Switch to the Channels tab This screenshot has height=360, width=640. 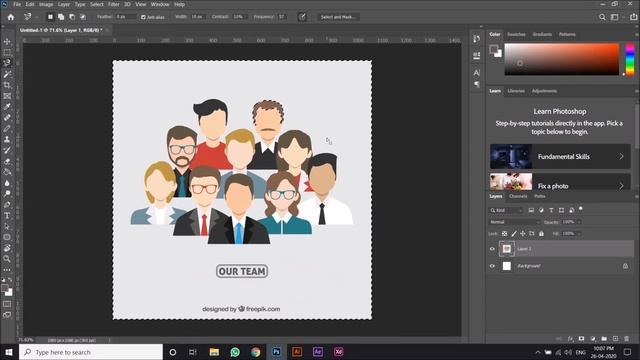pos(518,196)
